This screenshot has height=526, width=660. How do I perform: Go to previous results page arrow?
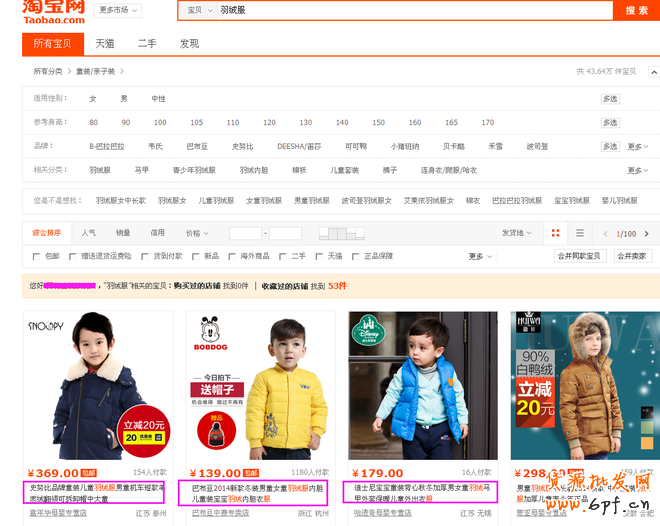point(603,233)
